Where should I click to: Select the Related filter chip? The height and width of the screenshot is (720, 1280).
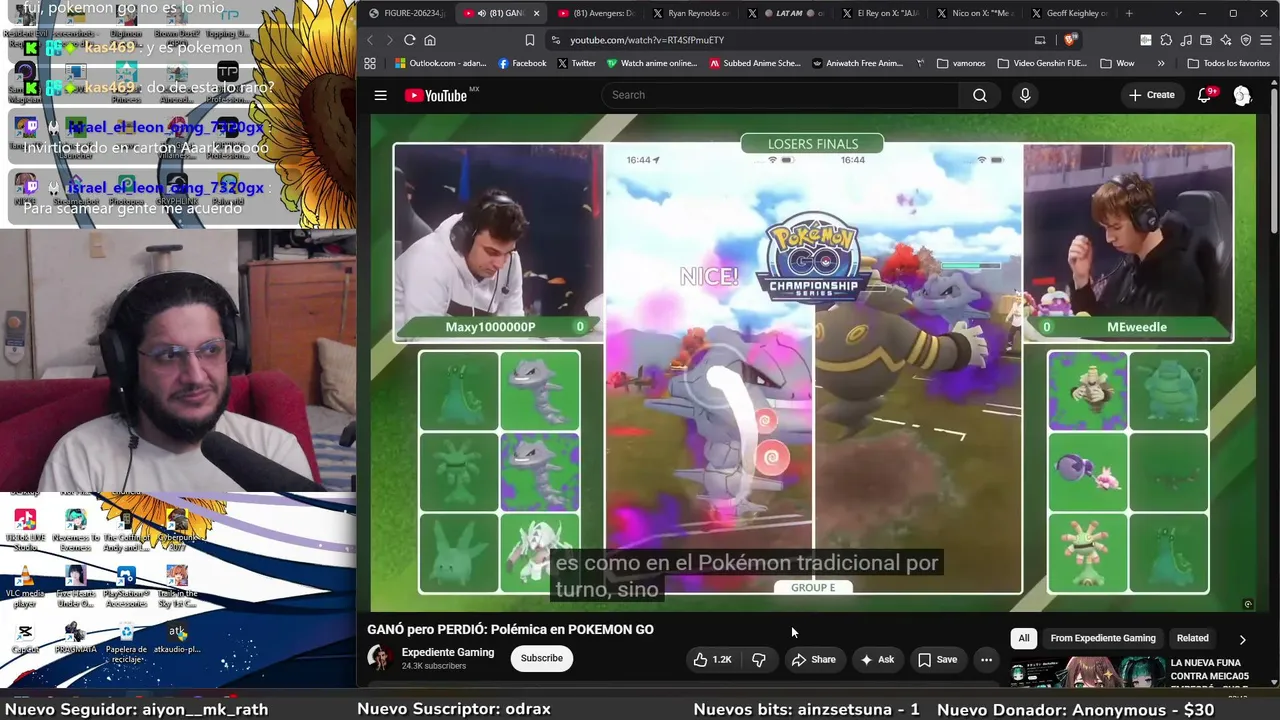coord(1192,638)
